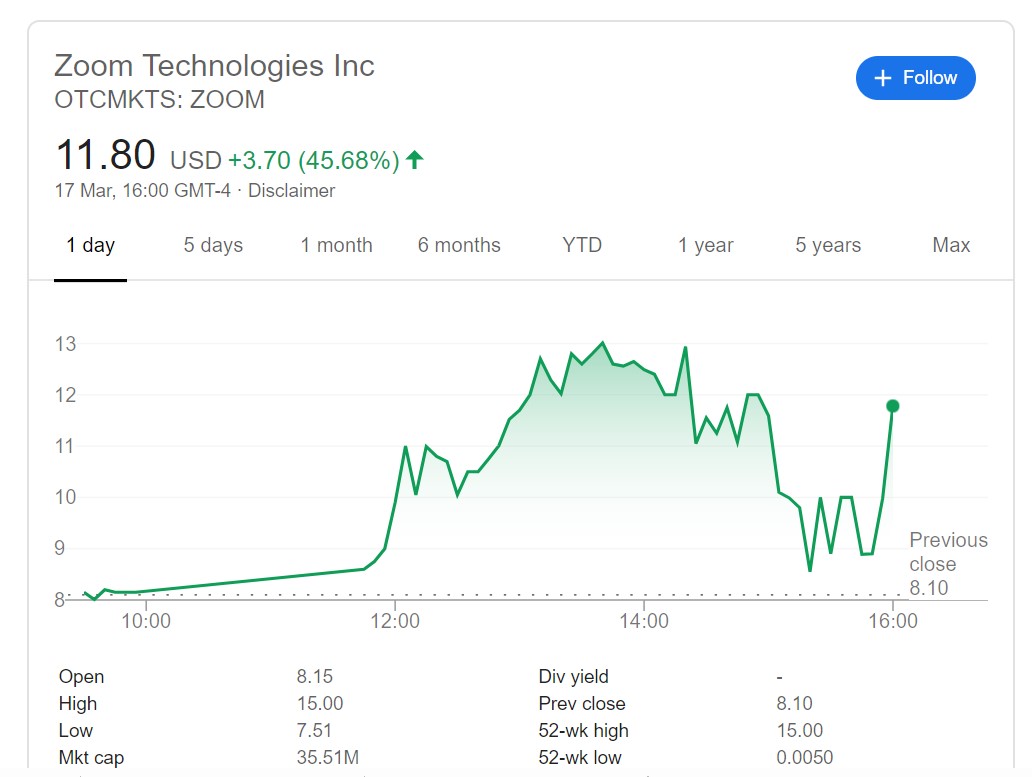Open the Disclaimer link
Screen dimensions: 1032x777
click(x=291, y=190)
